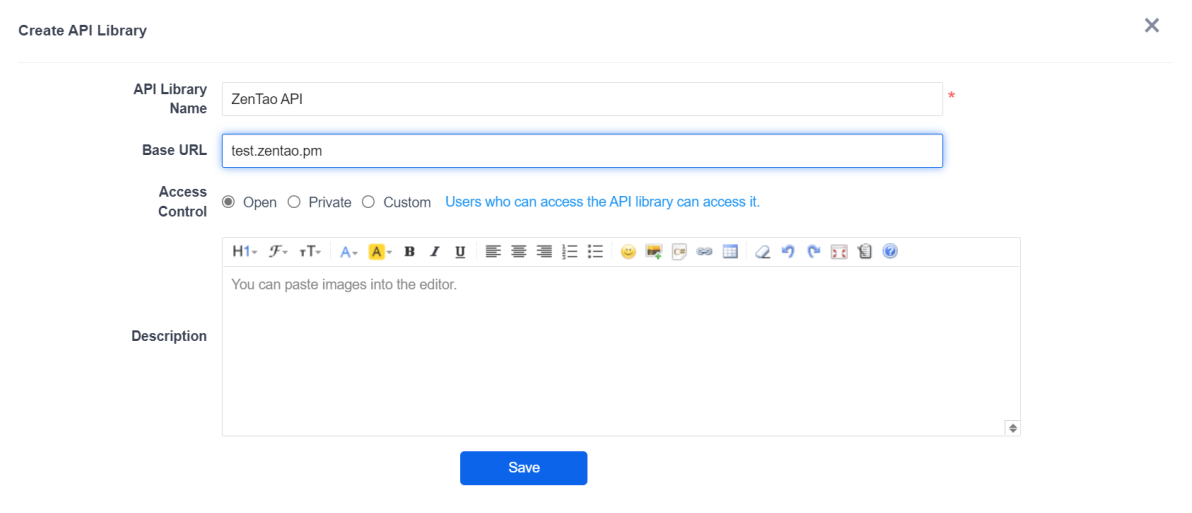Align text right
The width and height of the screenshot is (1192, 513).
point(544,252)
